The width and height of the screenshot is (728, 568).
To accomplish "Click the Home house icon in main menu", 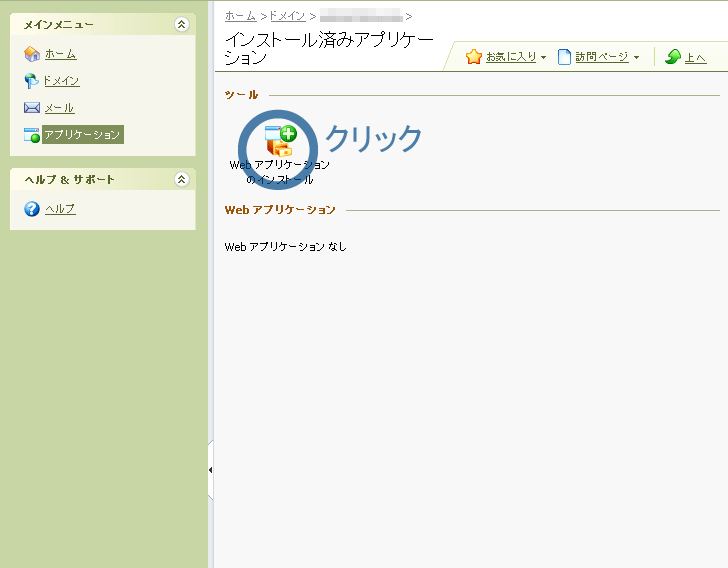I will click(32, 54).
